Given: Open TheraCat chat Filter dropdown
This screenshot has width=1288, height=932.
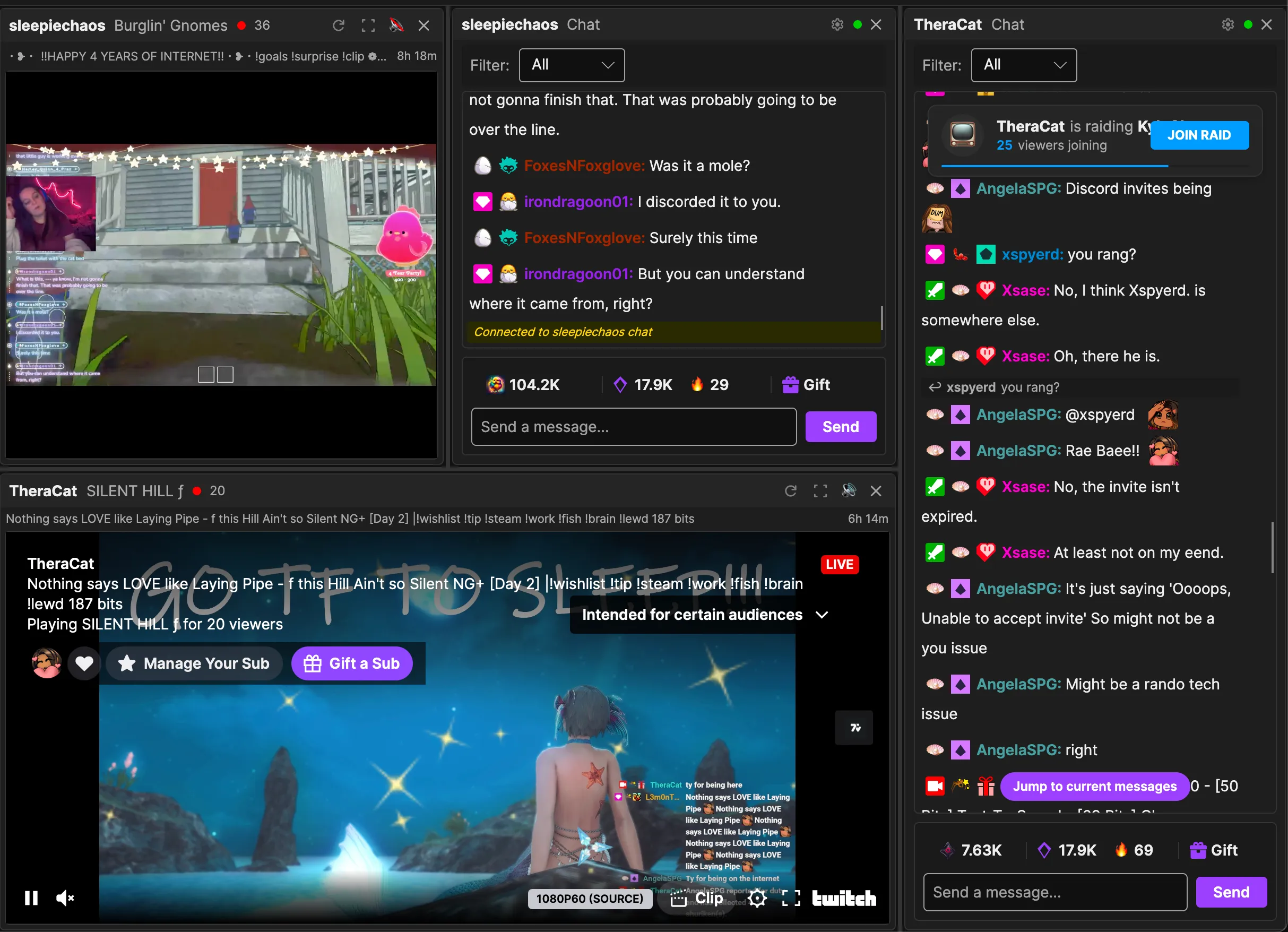Looking at the screenshot, I should pos(1023,65).
